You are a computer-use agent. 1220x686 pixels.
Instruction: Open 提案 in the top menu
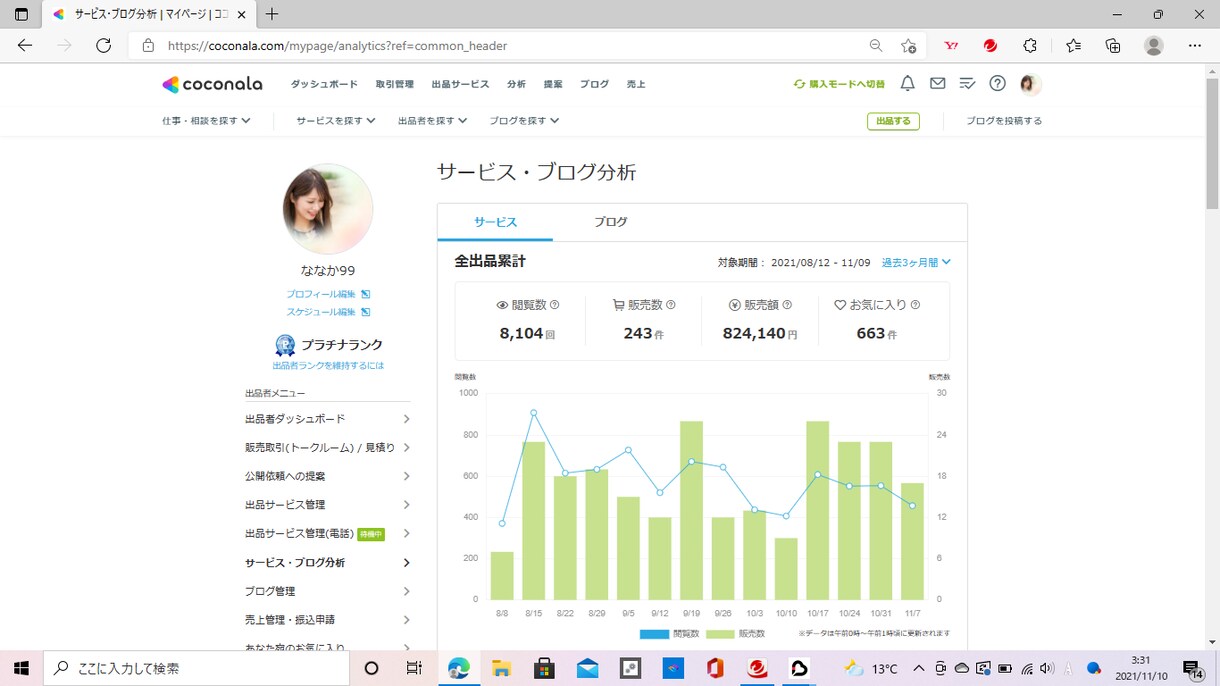coord(553,84)
